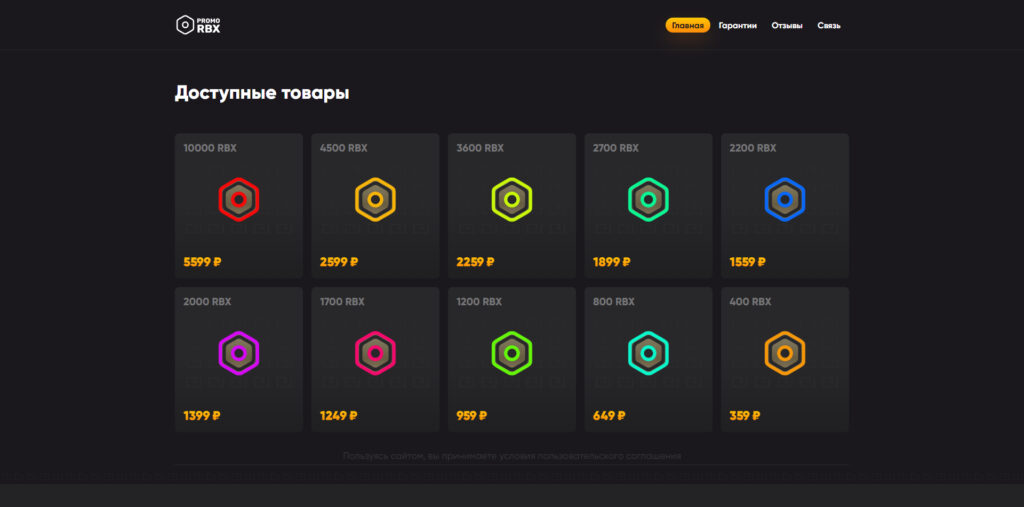The image size is (1024, 507).
Task: Click the 649 ₽ price
Action: pos(609,416)
